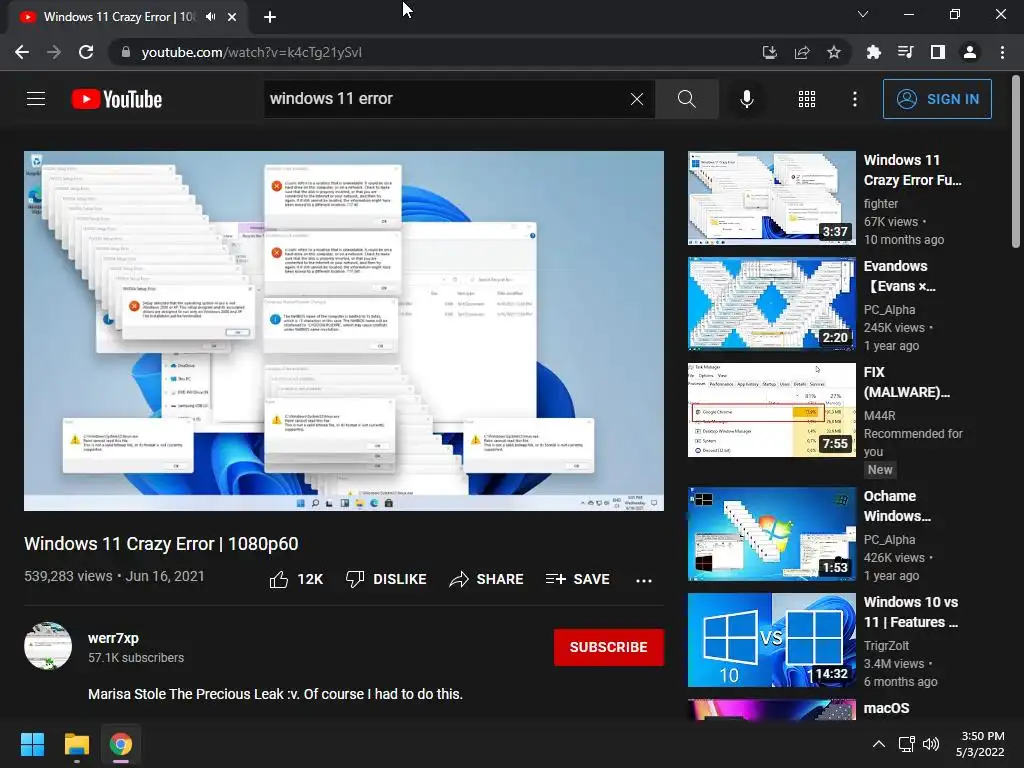Open more actions ellipsis under video
The image size is (1024, 768).
643,580
